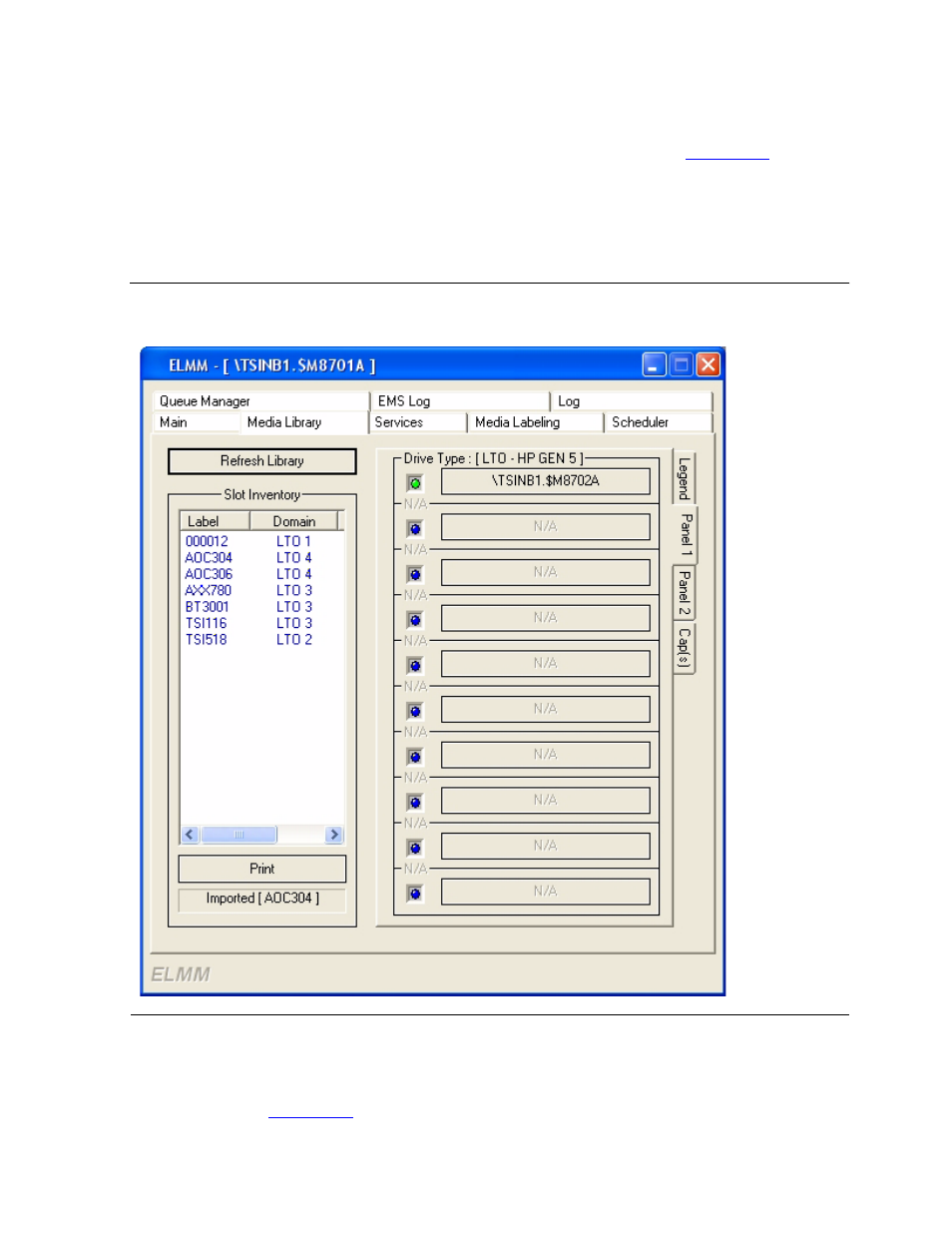This screenshot has height=1233, width=952.
Task: Select the BT3001 label row
Action: (x=207, y=607)
